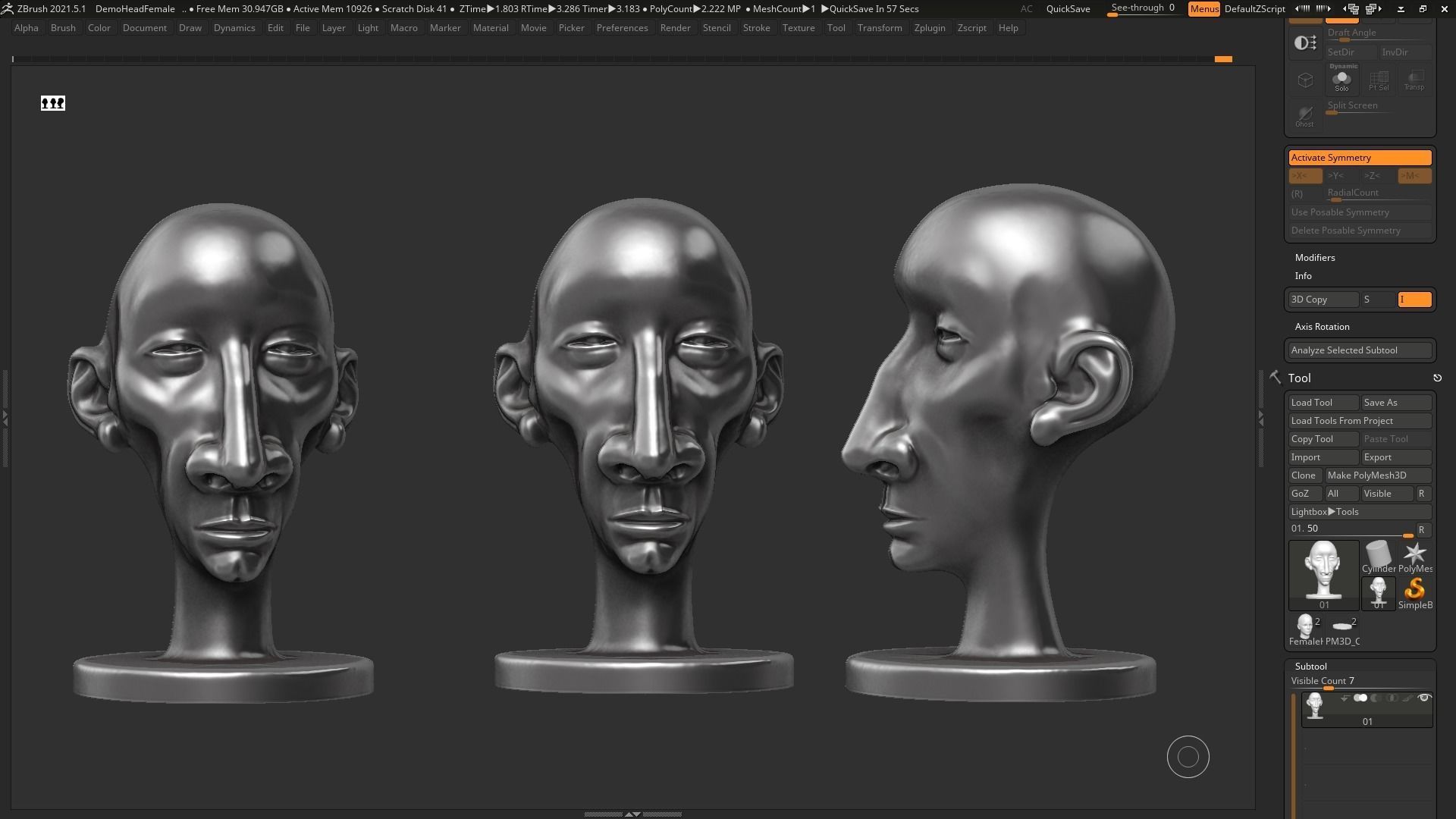1456x819 pixels.
Task: Click the Visible Count slider
Action: click(x=1360, y=682)
